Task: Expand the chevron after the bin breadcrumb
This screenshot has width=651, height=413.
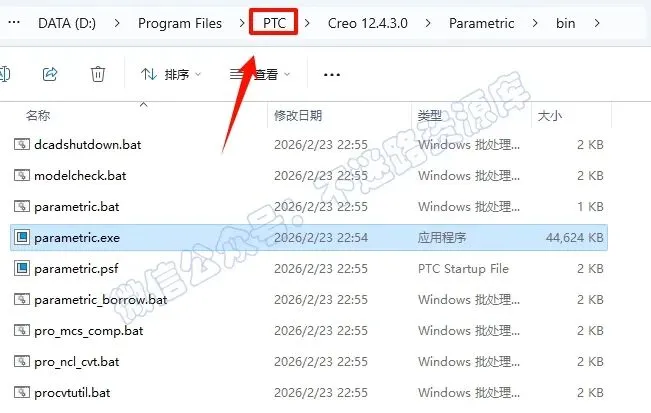Action: (597, 23)
